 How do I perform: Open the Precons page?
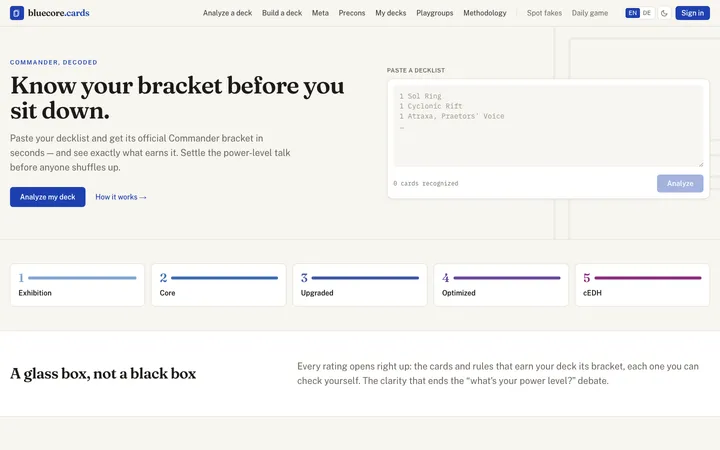pyautogui.click(x=352, y=13)
